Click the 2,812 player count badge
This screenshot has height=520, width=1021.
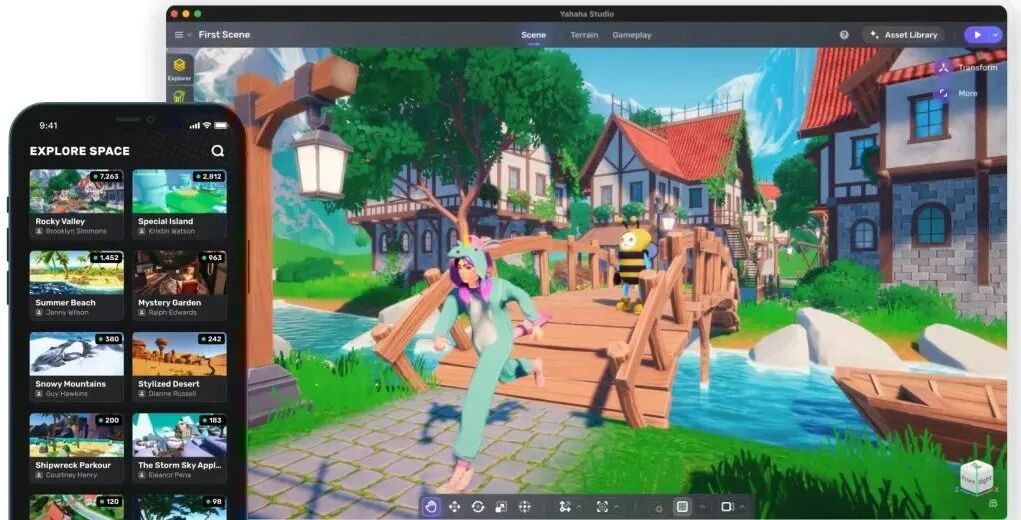208,176
